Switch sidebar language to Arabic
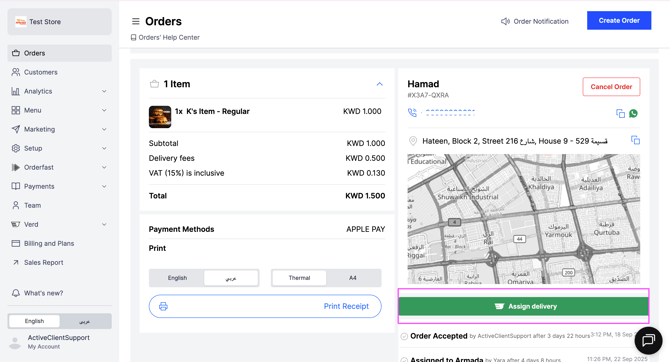 tap(85, 321)
